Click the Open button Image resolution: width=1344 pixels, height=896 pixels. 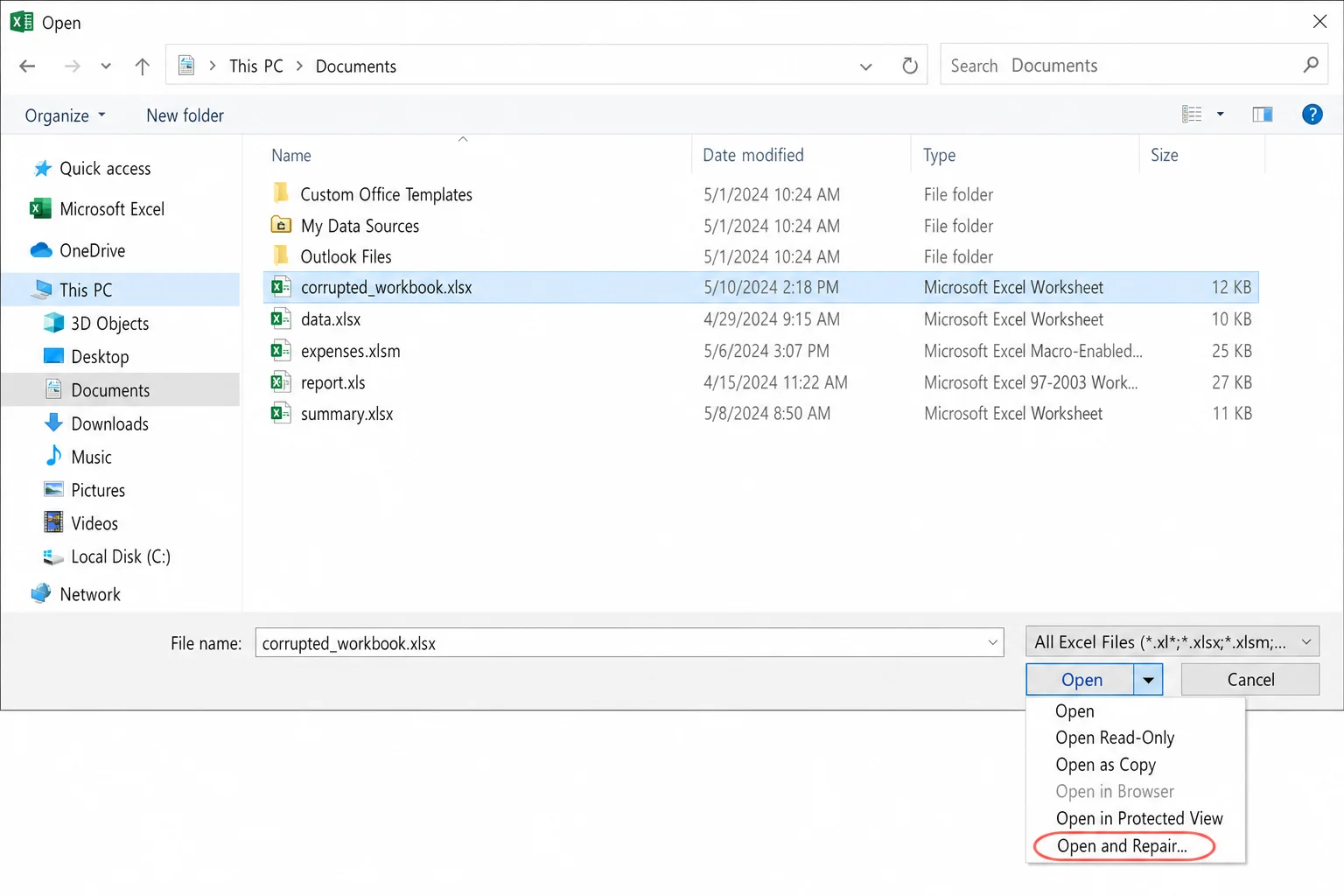coord(1081,680)
